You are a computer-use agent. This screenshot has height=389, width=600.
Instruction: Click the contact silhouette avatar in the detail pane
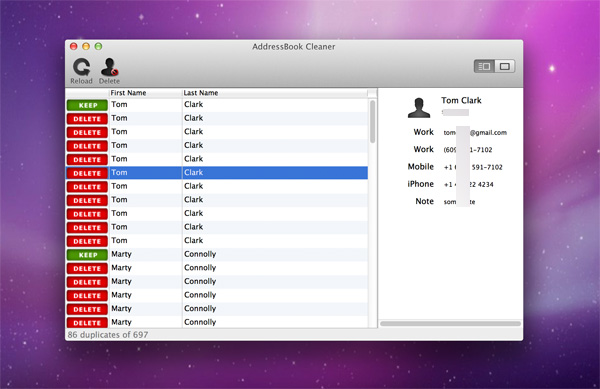coord(419,107)
